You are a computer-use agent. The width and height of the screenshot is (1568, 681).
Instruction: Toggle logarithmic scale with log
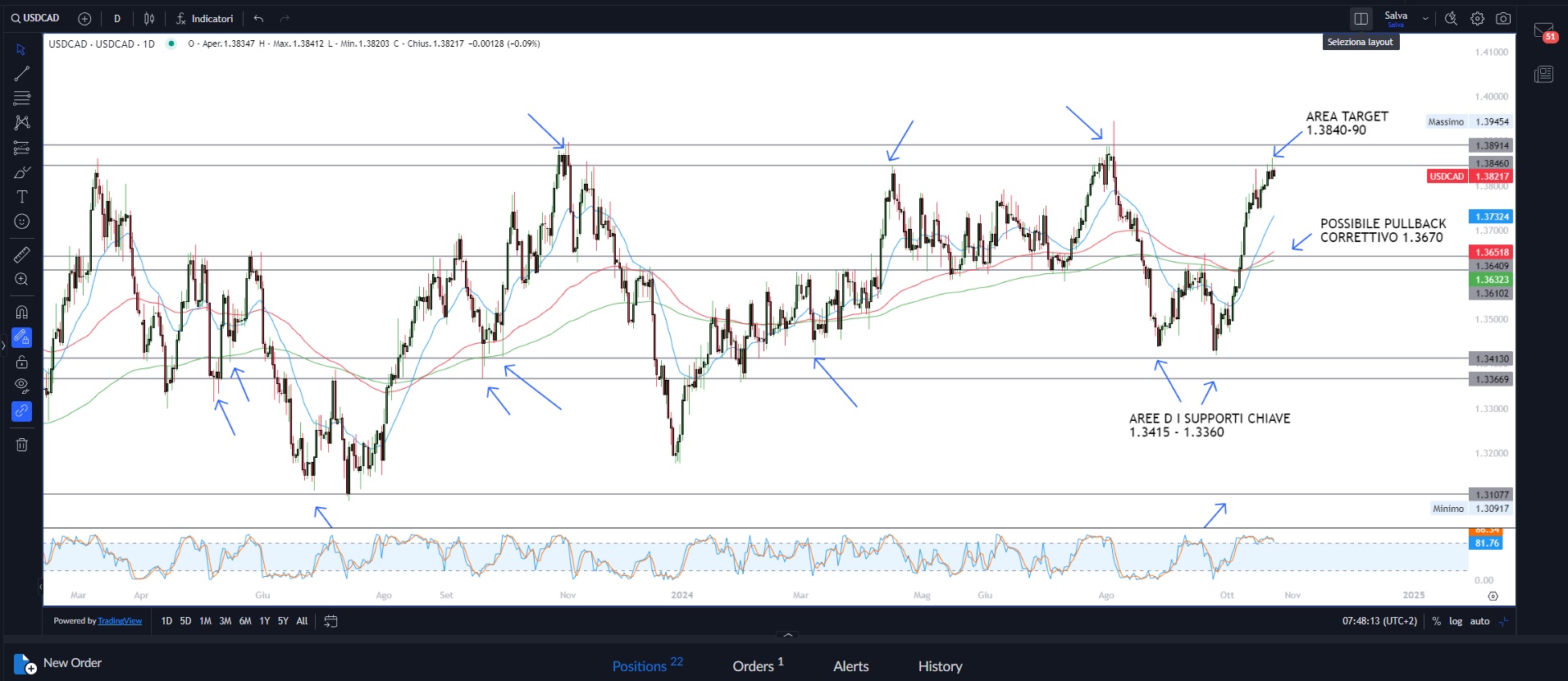(x=1456, y=621)
